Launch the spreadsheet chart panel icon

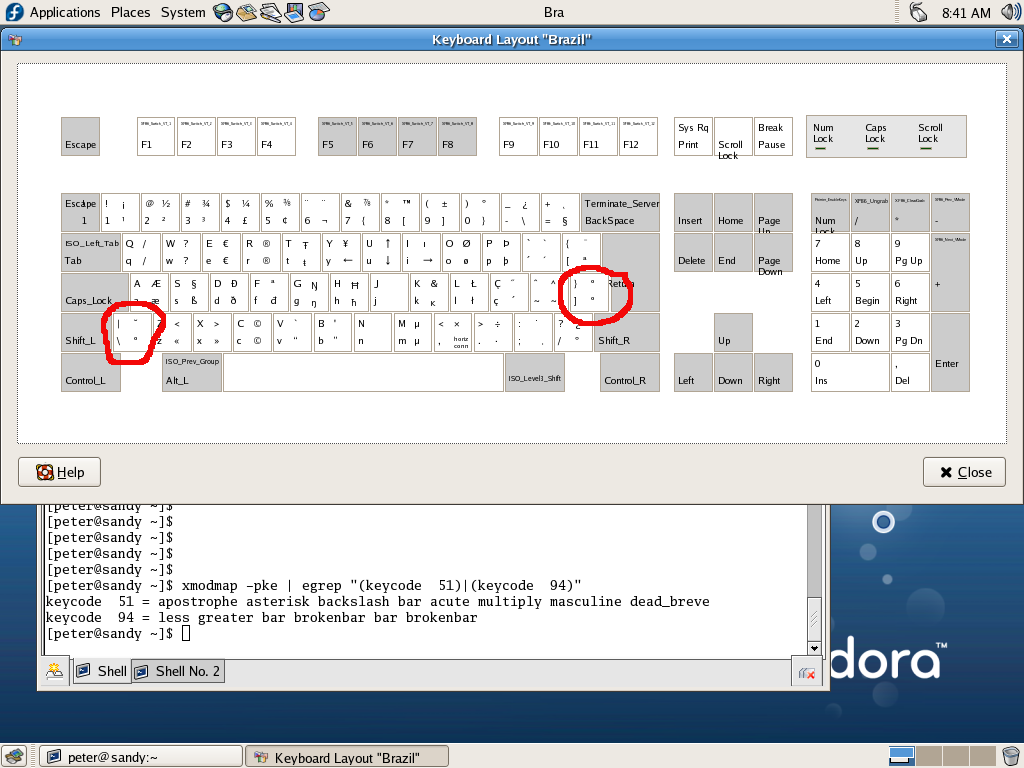click(318, 12)
